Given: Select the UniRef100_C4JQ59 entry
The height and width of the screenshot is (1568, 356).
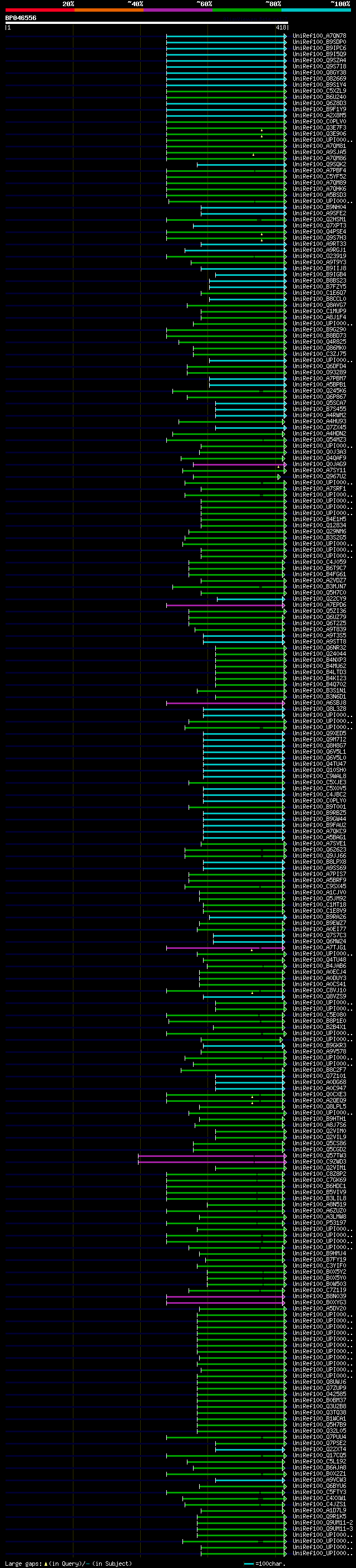Looking at the screenshot, I should pyautogui.click(x=319, y=562).
